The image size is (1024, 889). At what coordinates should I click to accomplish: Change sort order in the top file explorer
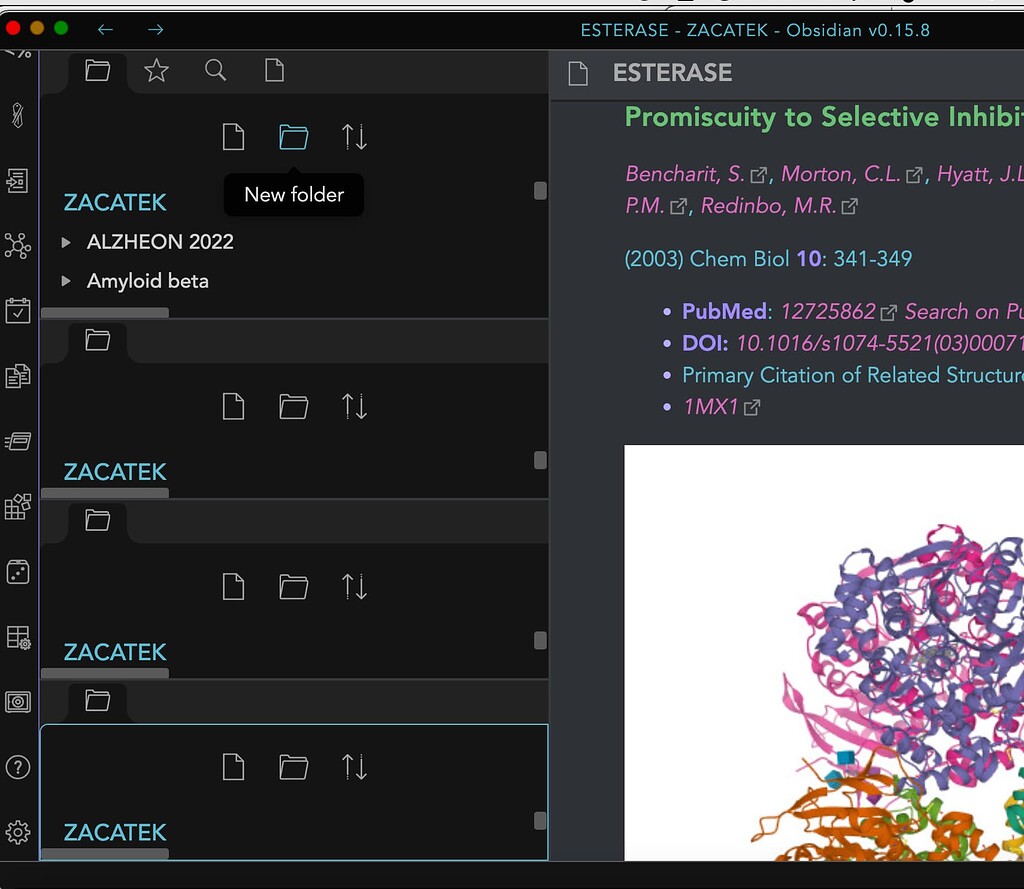354,137
